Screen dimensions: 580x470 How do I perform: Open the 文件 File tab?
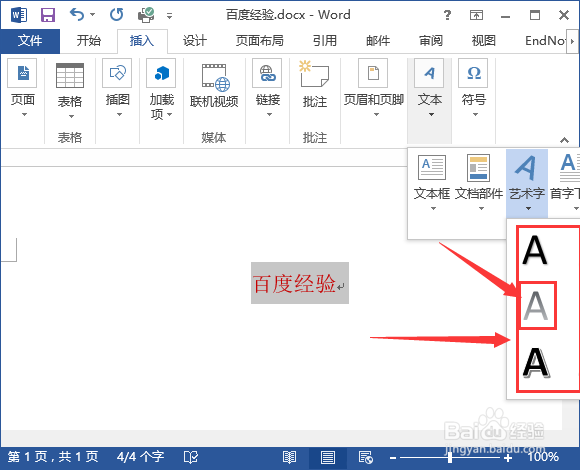(x=30, y=41)
